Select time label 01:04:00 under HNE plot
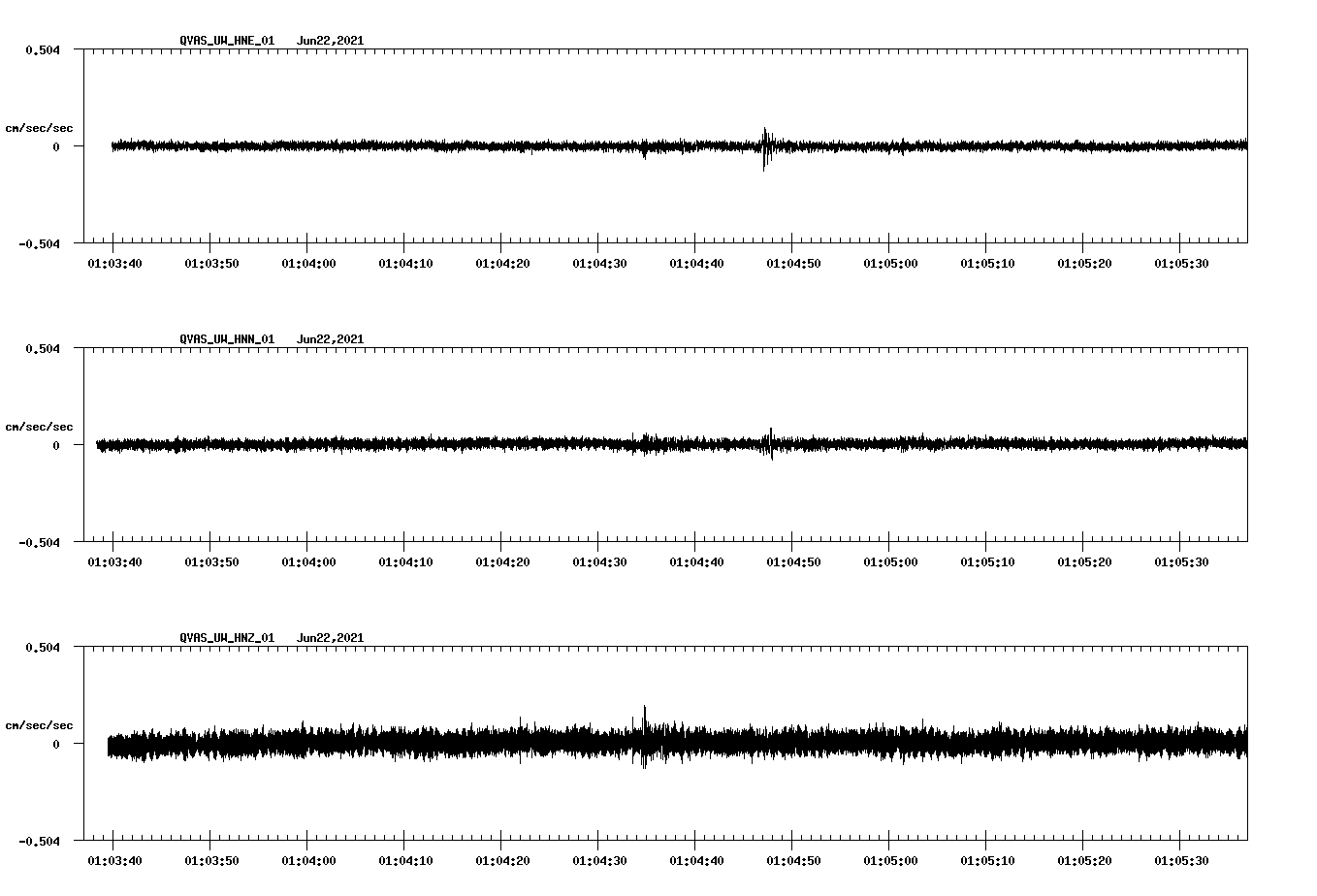Viewport: 1317px width, 896px height. (x=308, y=264)
